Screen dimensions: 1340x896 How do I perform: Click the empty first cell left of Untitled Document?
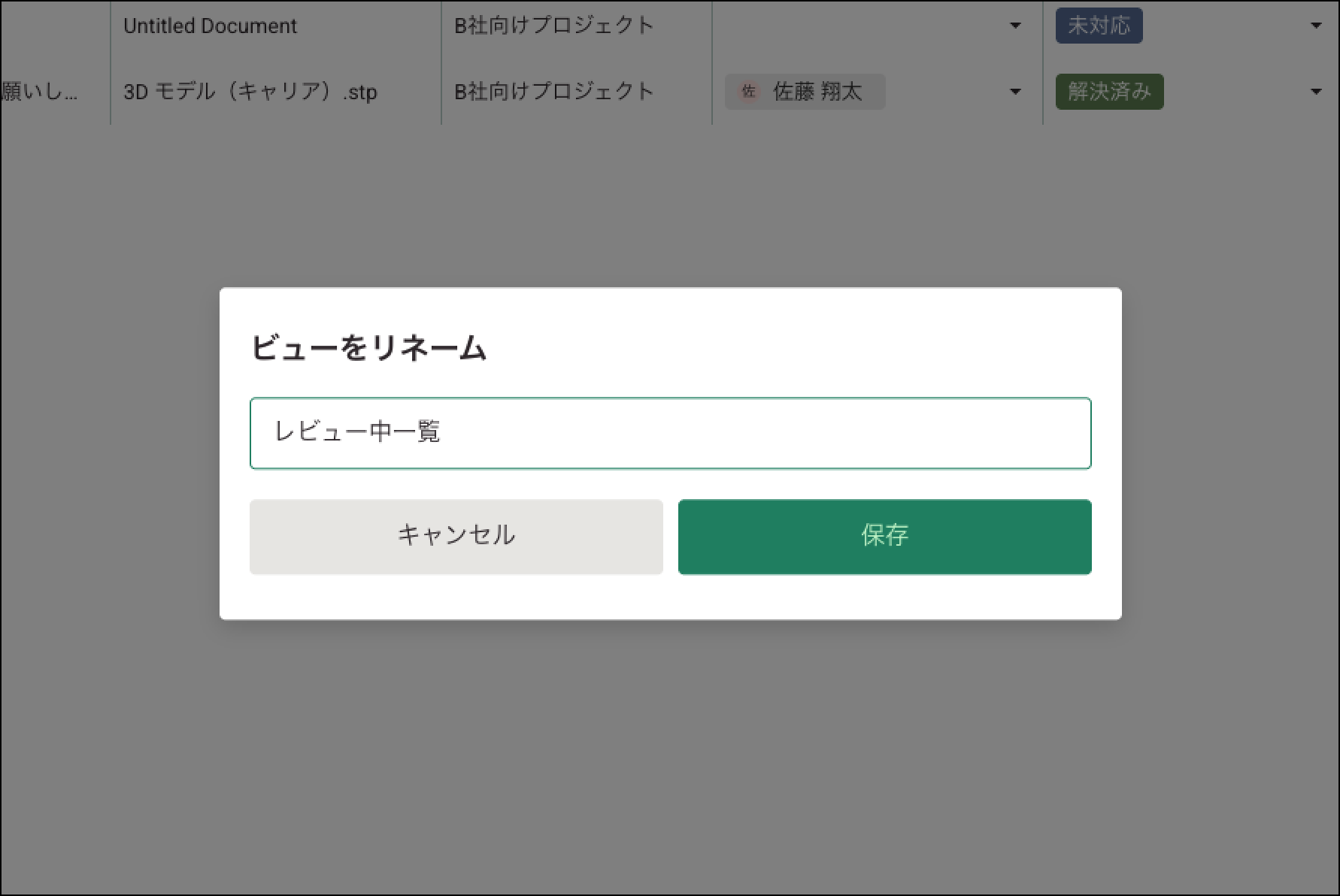54,26
